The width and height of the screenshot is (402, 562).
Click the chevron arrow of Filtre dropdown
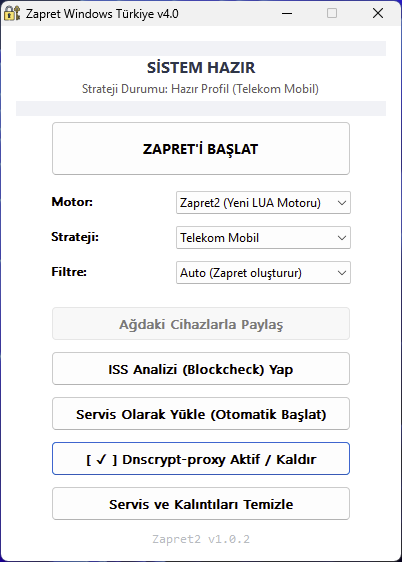pyautogui.click(x=342, y=273)
